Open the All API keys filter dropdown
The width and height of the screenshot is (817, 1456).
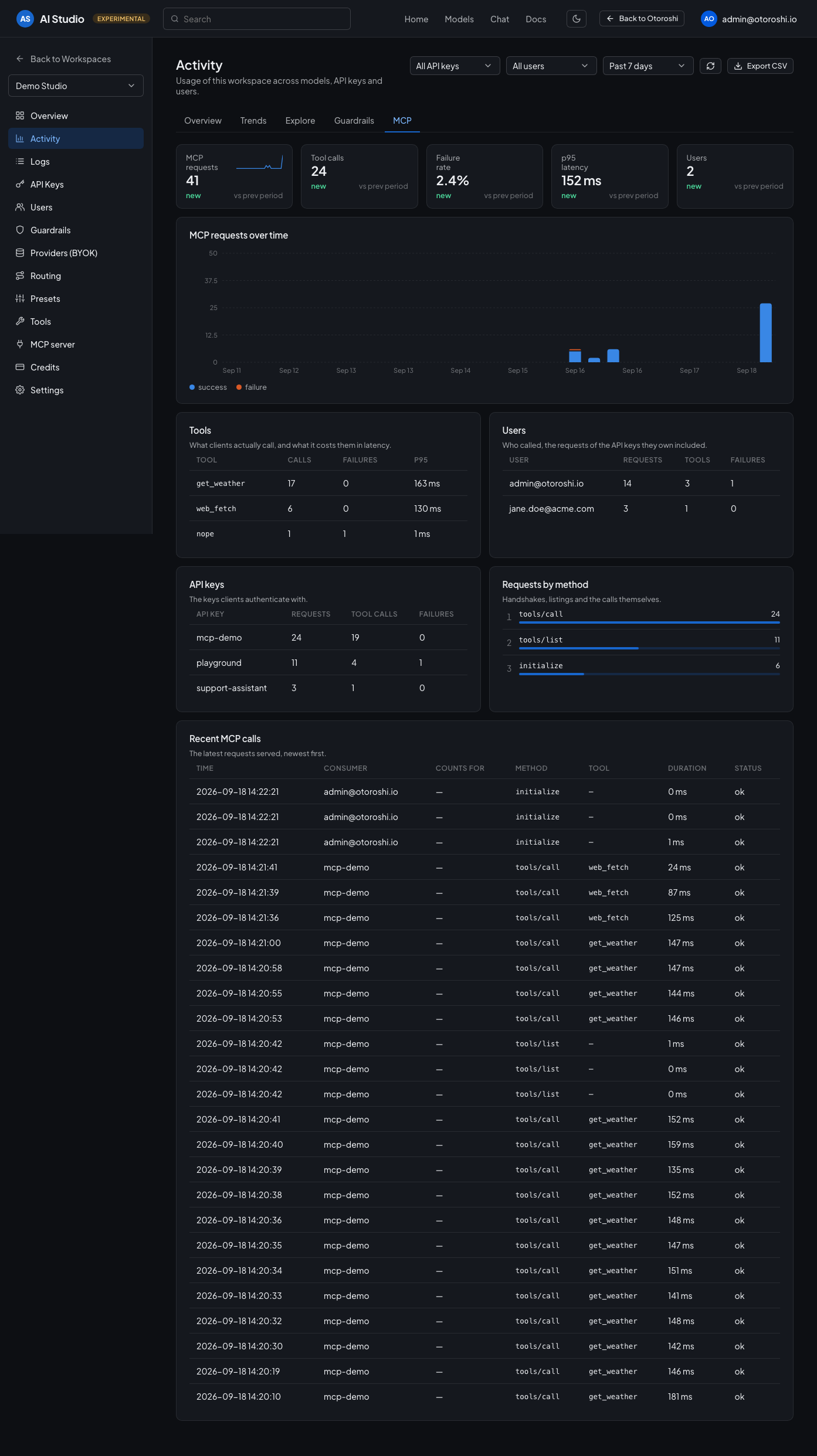pyautogui.click(x=455, y=66)
